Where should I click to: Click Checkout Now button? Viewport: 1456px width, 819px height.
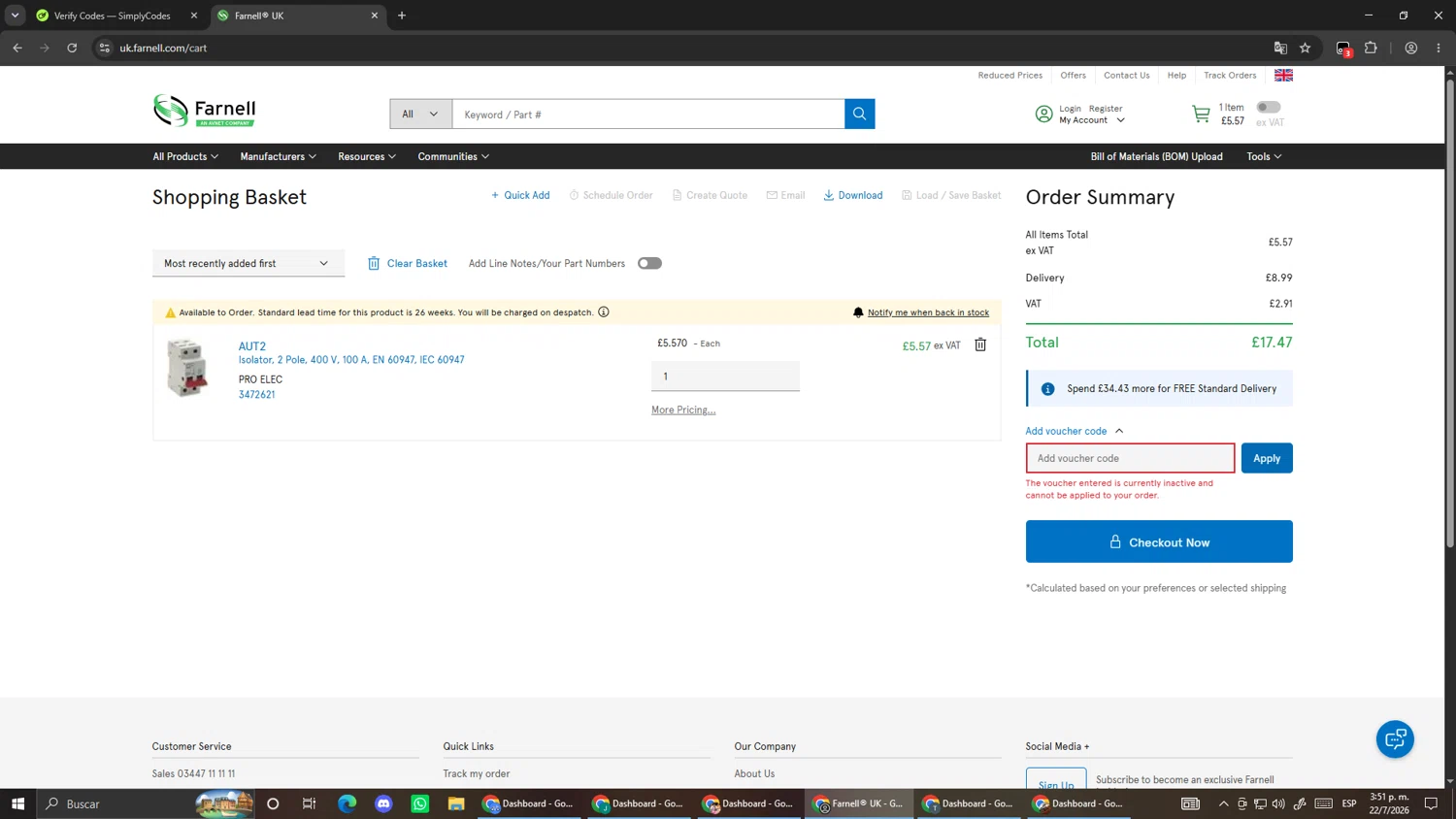1159,541
